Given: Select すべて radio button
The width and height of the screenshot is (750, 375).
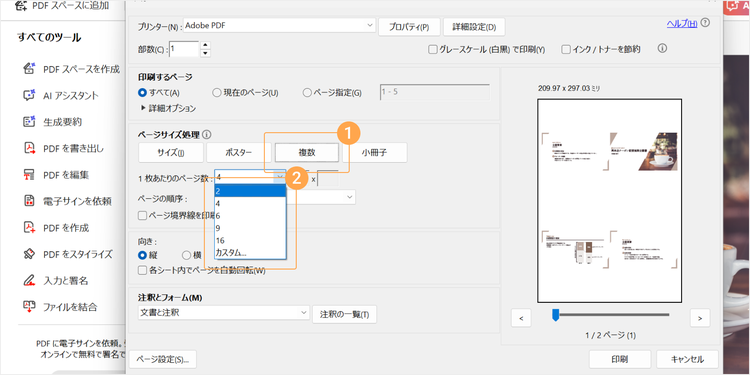Looking at the screenshot, I should pyautogui.click(x=142, y=92).
